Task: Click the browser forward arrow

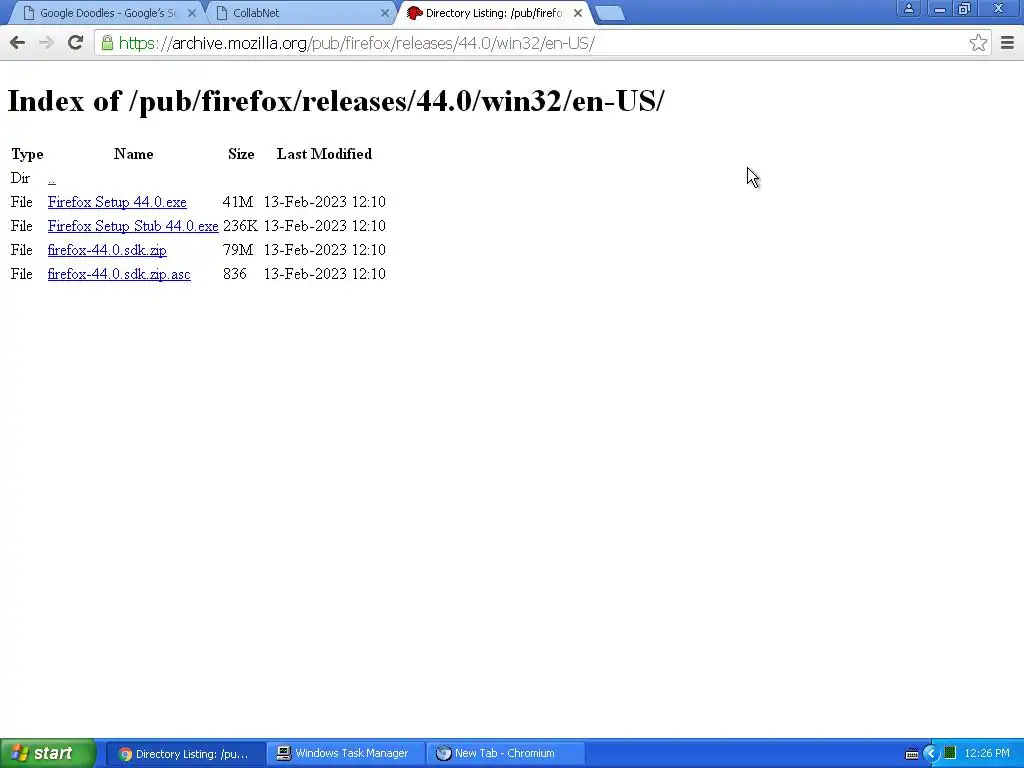Action: (46, 43)
